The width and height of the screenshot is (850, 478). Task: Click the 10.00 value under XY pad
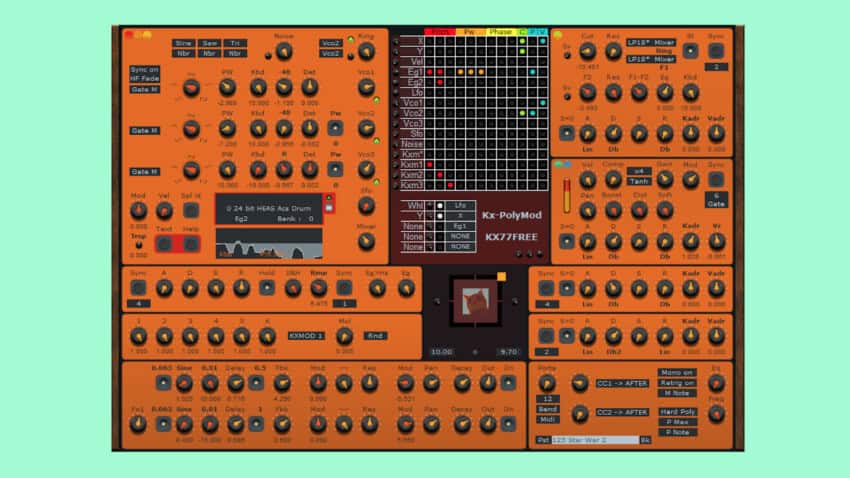tap(442, 352)
